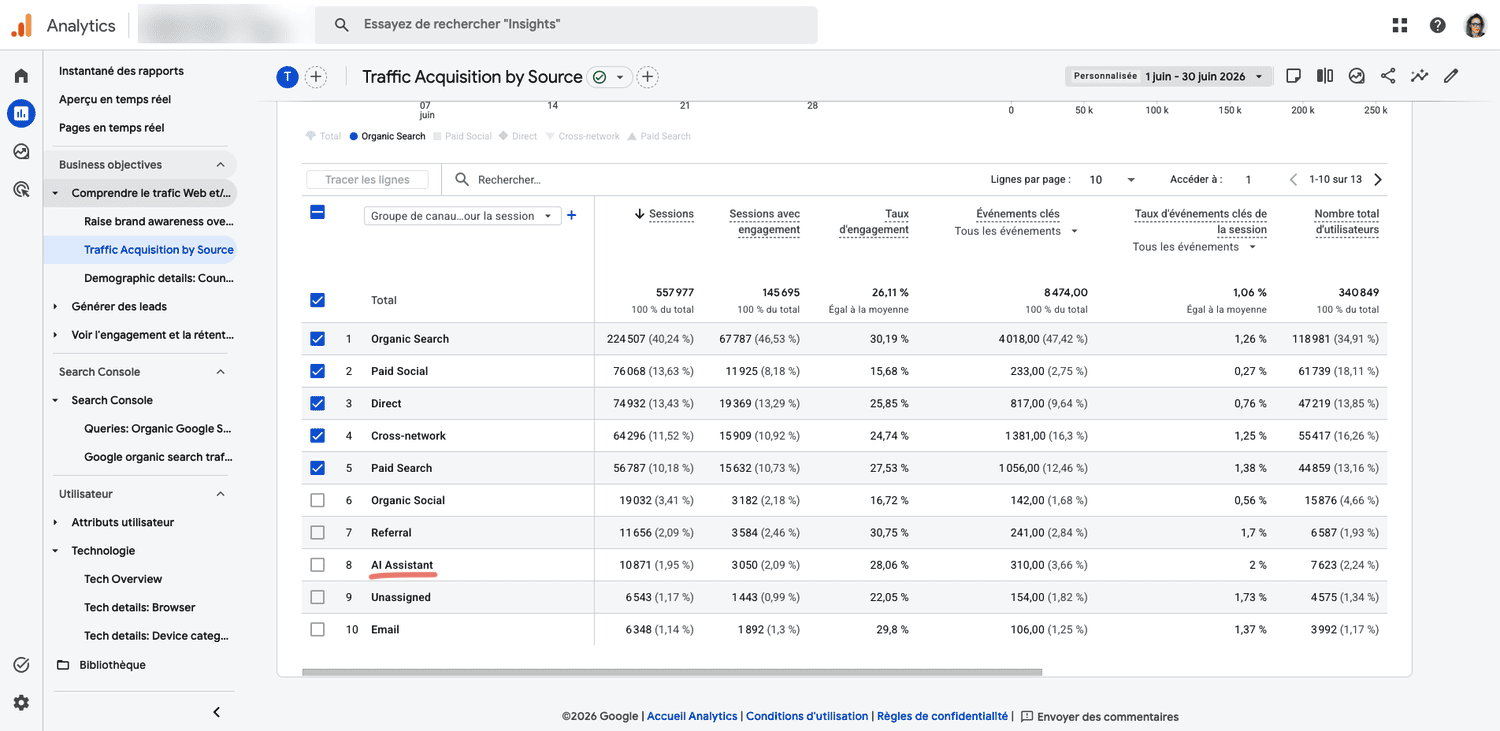This screenshot has width=1500, height=731.
Task: Uncheck the Cross-network row checkbox
Action: [x=317, y=436]
